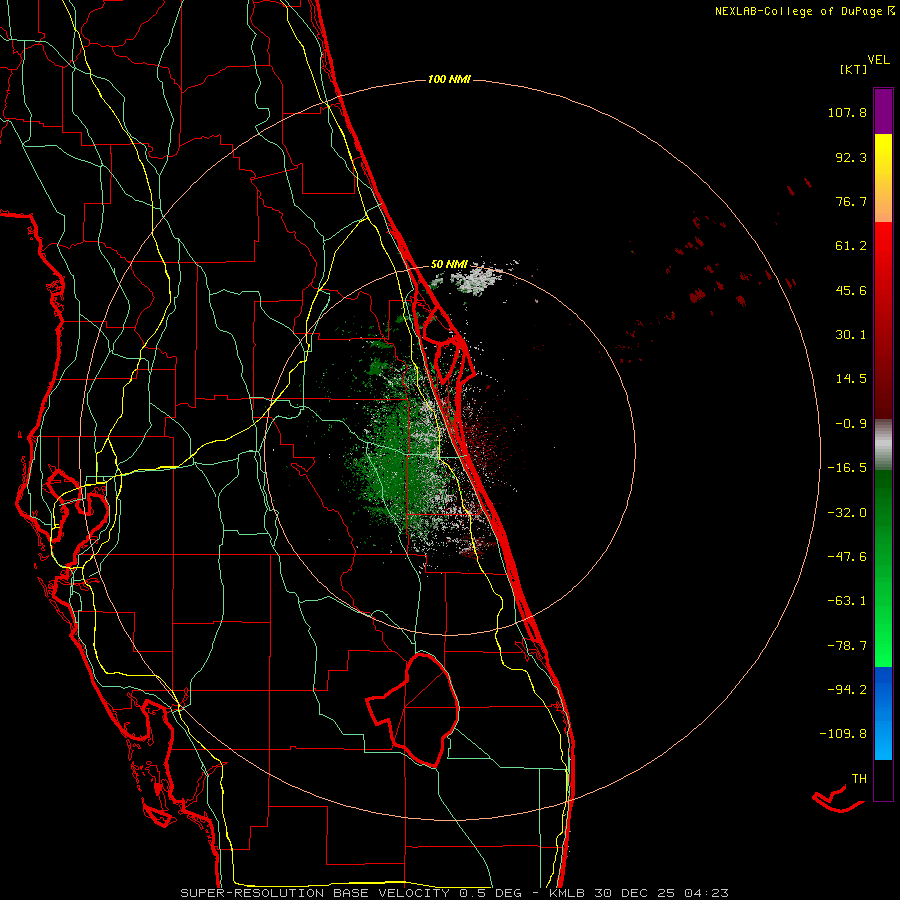Click the [KT] units label
Screen dimensions: 900x900
pyautogui.click(x=854, y=69)
